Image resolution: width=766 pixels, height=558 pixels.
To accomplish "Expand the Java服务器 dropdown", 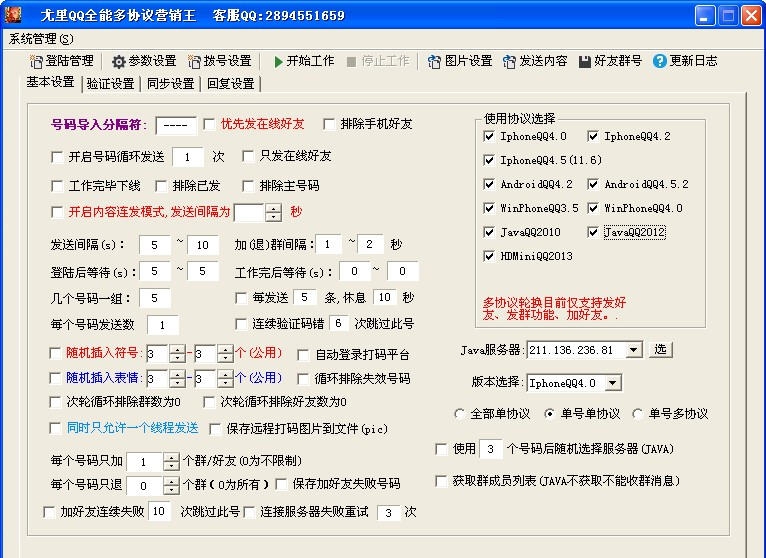I will pyautogui.click(x=634, y=350).
